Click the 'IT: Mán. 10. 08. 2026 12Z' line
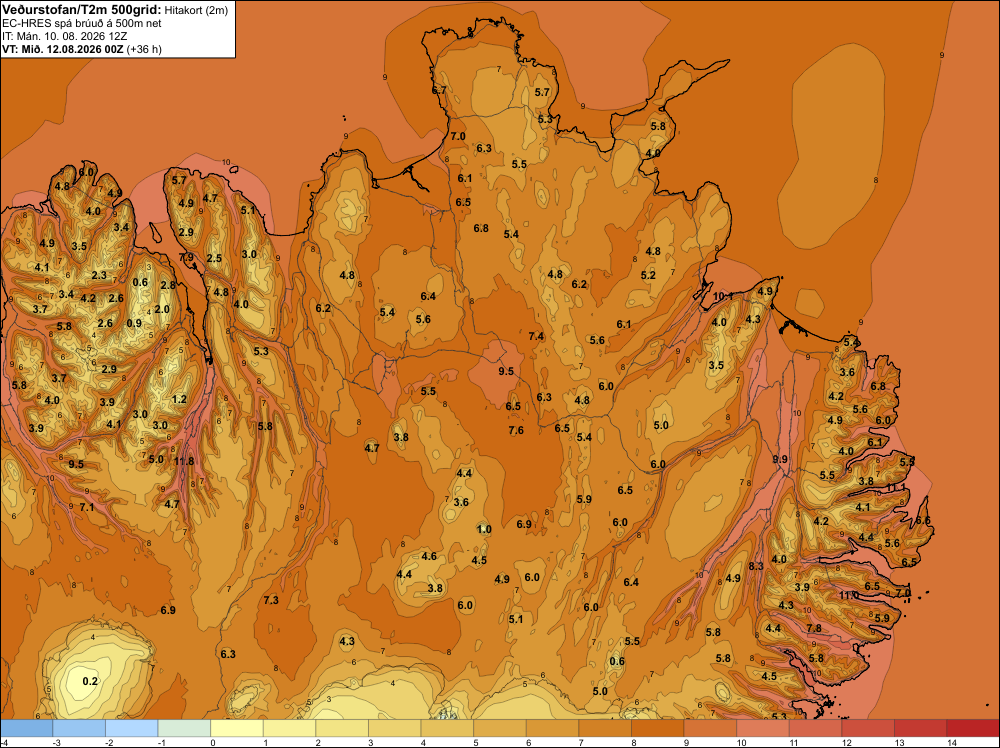The width and height of the screenshot is (1000, 748). pyautogui.click(x=65, y=36)
